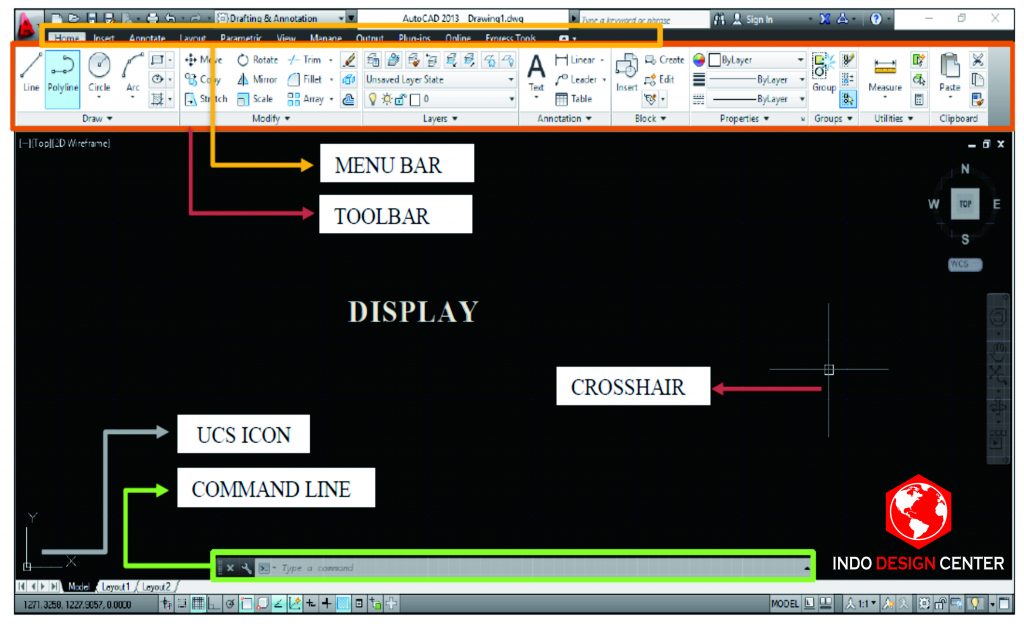Image resolution: width=1024 pixels, height=624 pixels.
Task: Open the Unsaved Layer State dropdown
Action: 440,80
